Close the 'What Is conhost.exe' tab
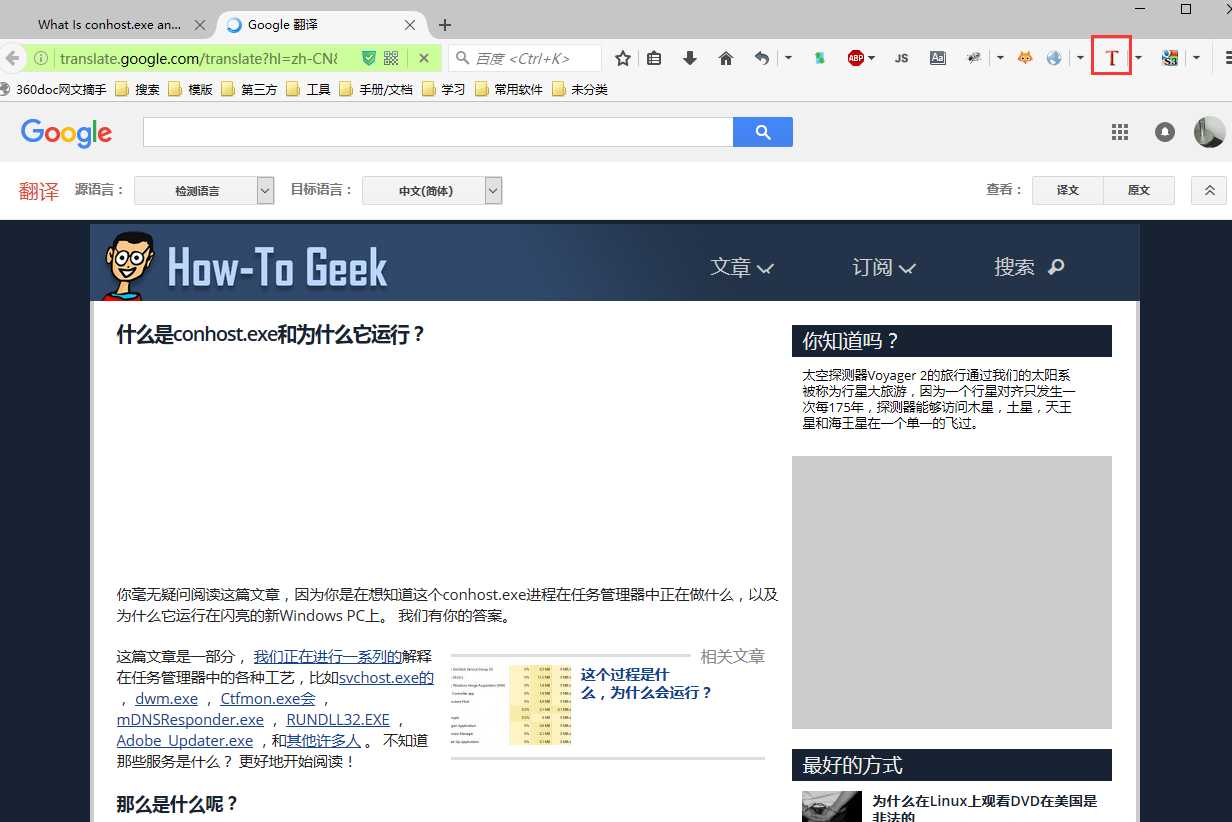Image resolution: width=1232 pixels, height=822 pixels. pyautogui.click(x=199, y=25)
